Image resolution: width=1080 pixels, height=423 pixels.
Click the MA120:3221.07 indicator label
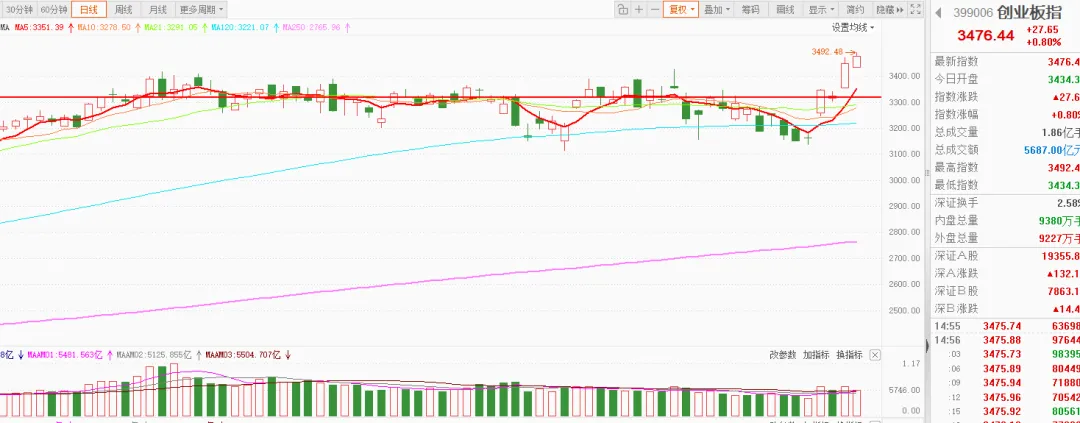240,28
